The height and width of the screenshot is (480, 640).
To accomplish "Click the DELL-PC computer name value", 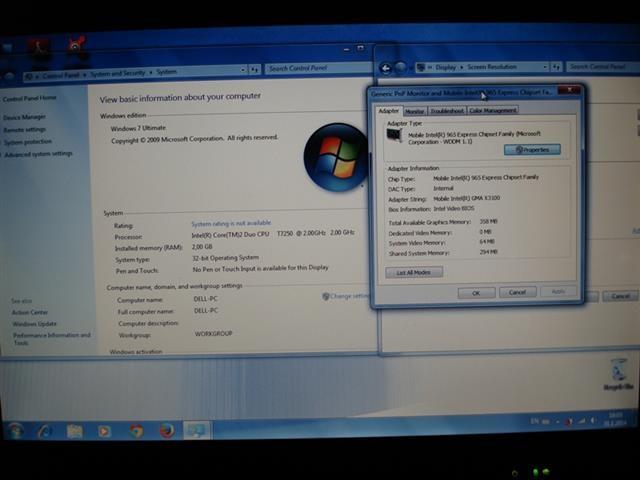I will 206,299.
